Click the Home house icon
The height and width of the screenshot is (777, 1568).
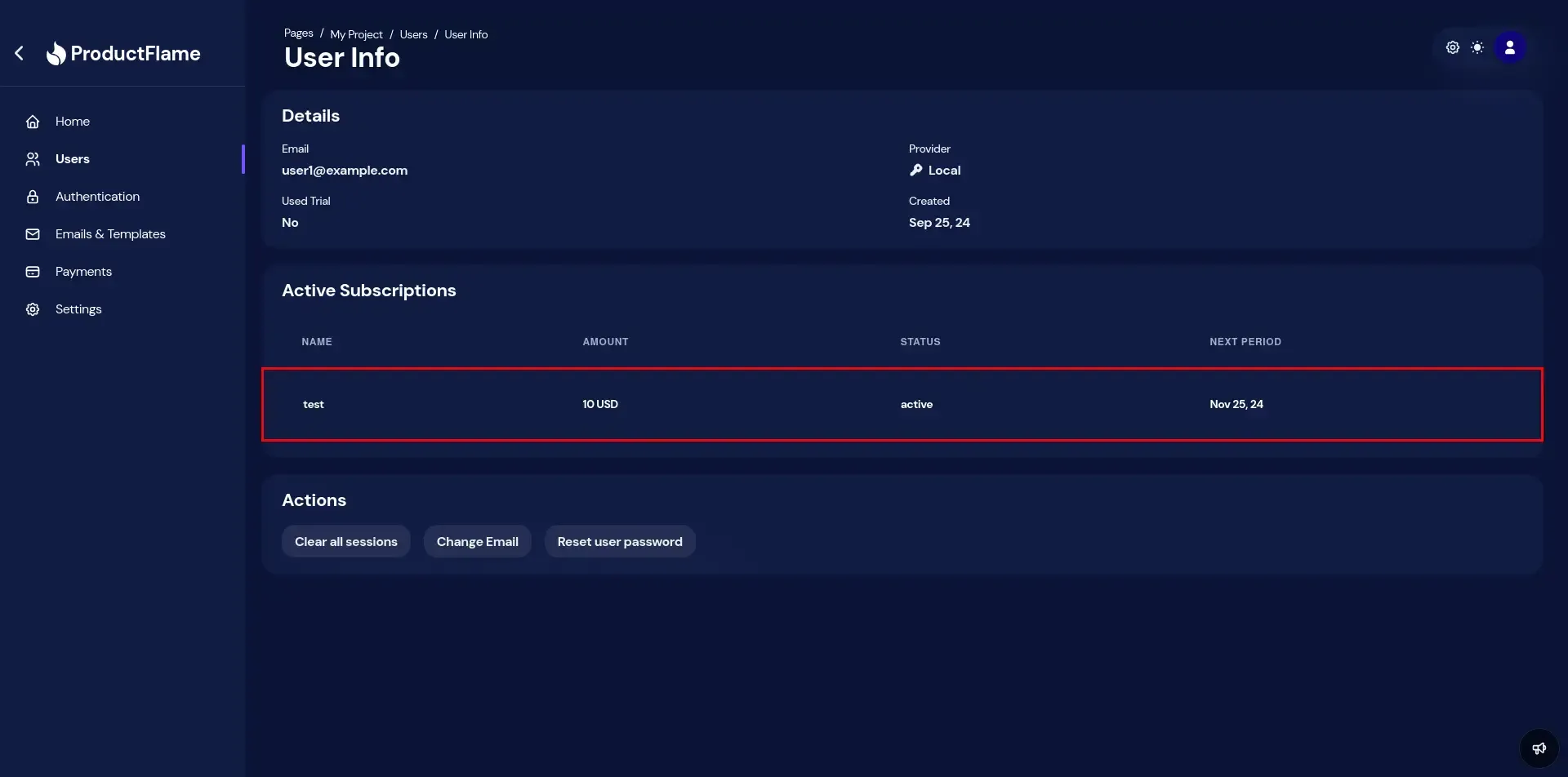pos(33,122)
